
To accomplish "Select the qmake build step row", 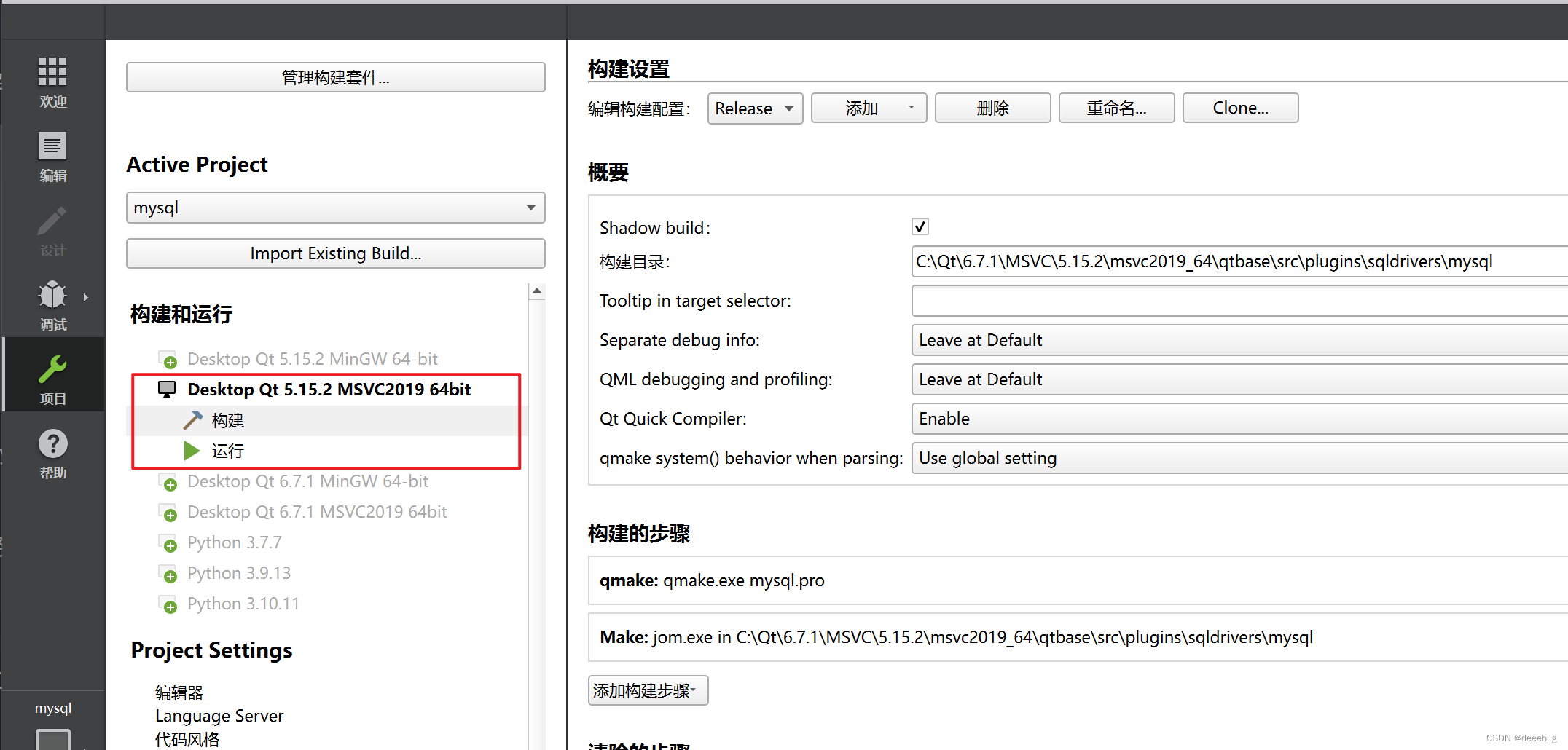I will [x=1078, y=580].
